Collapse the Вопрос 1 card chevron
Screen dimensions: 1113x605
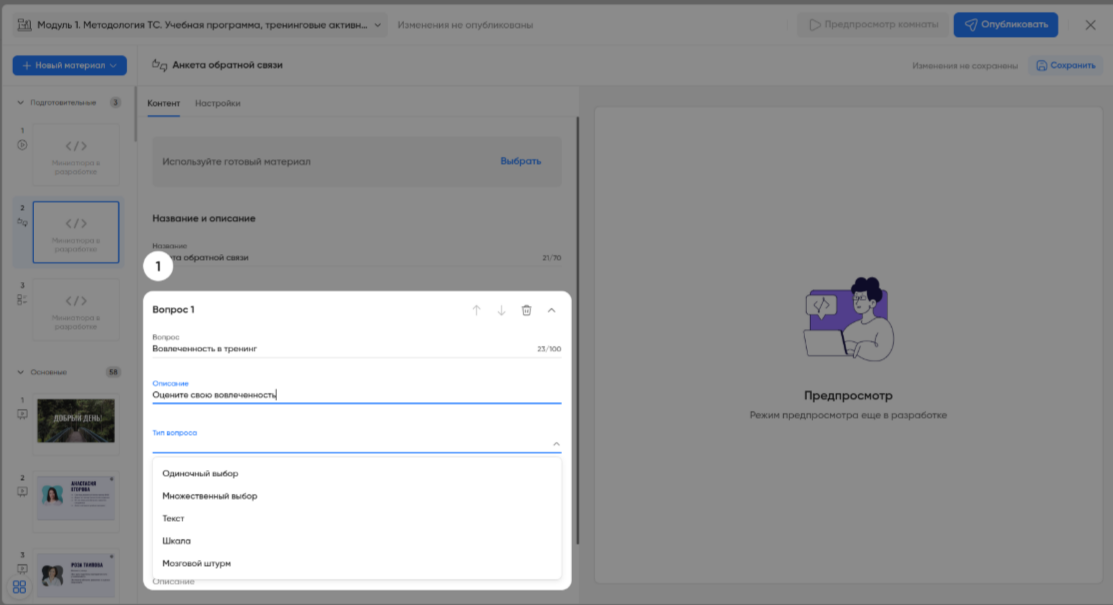(552, 310)
